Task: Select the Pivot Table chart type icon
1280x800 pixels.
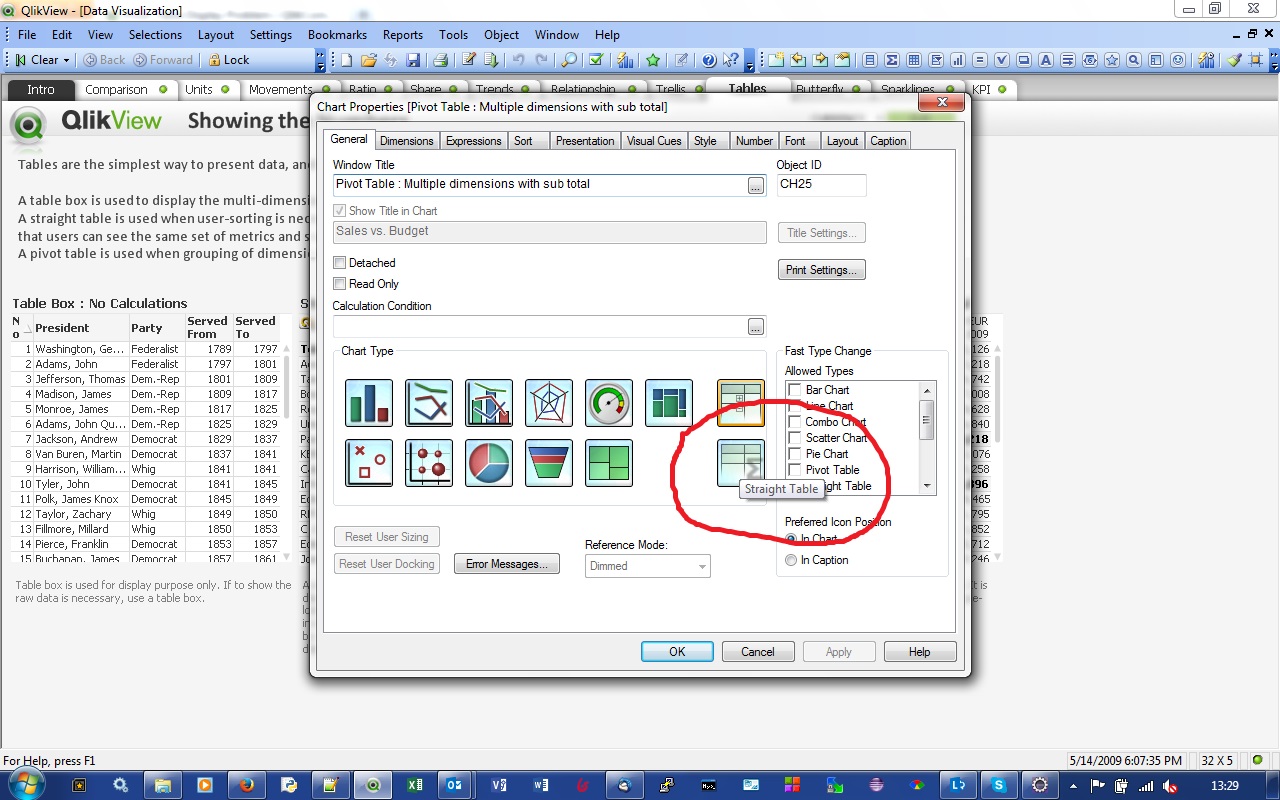Action: coord(741,403)
